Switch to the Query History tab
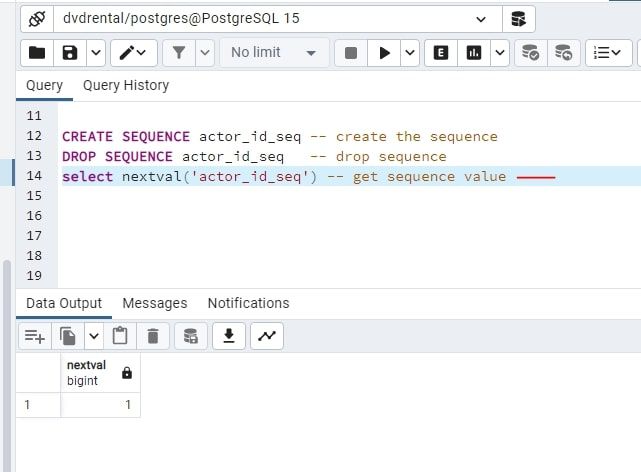This screenshot has height=472, width=641. [x=126, y=85]
